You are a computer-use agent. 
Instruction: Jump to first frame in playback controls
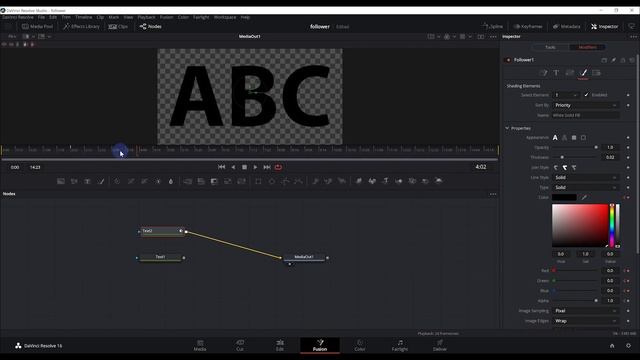click(221, 167)
